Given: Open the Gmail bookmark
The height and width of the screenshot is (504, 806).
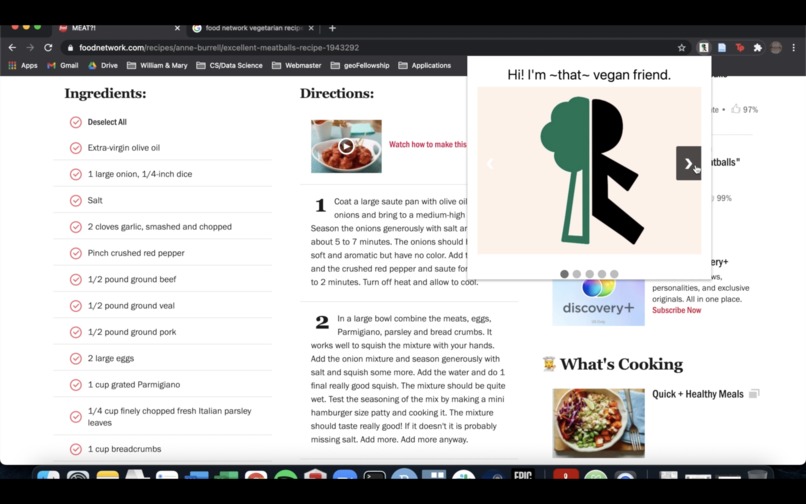Looking at the screenshot, I should pyautogui.click(x=63, y=65).
